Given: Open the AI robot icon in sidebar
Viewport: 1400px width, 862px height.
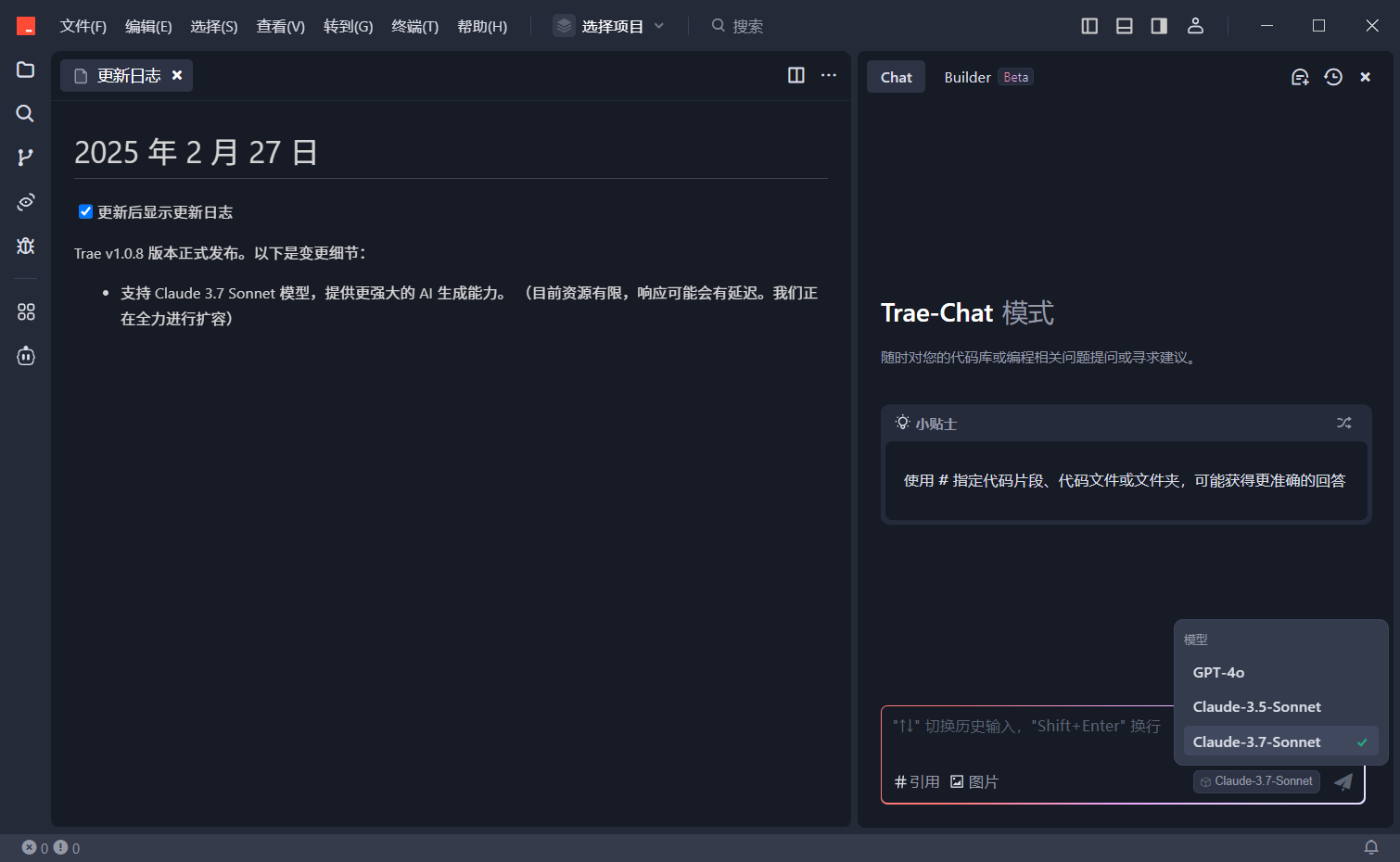Looking at the screenshot, I should [26, 356].
